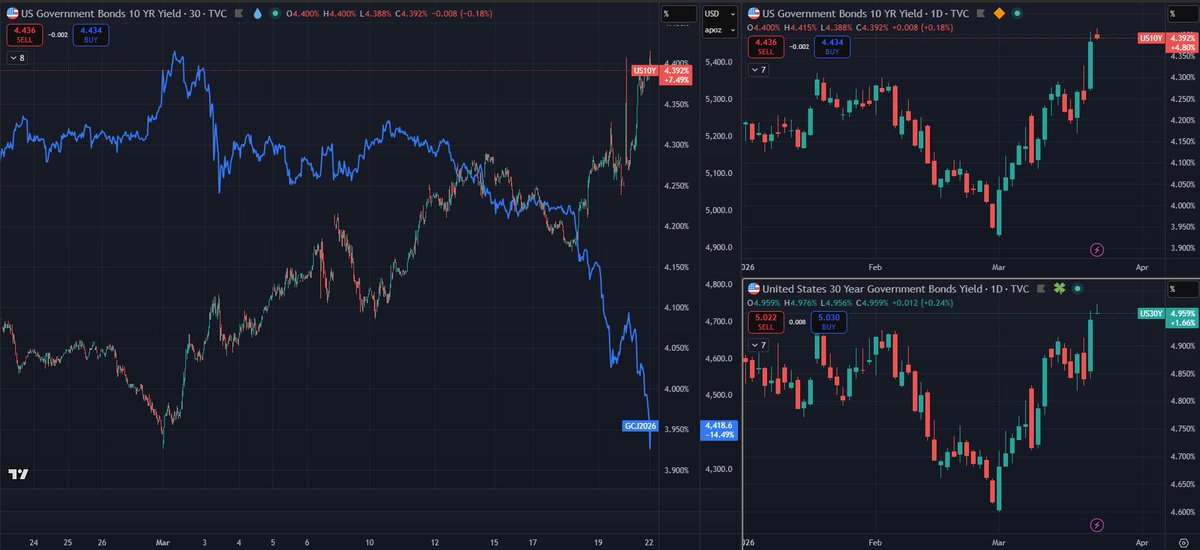The height and width of the screenshot is (550, 1200).
Task: Click the 4.436 SELL button in top-right chart
Action: click(x=764, y=46)
